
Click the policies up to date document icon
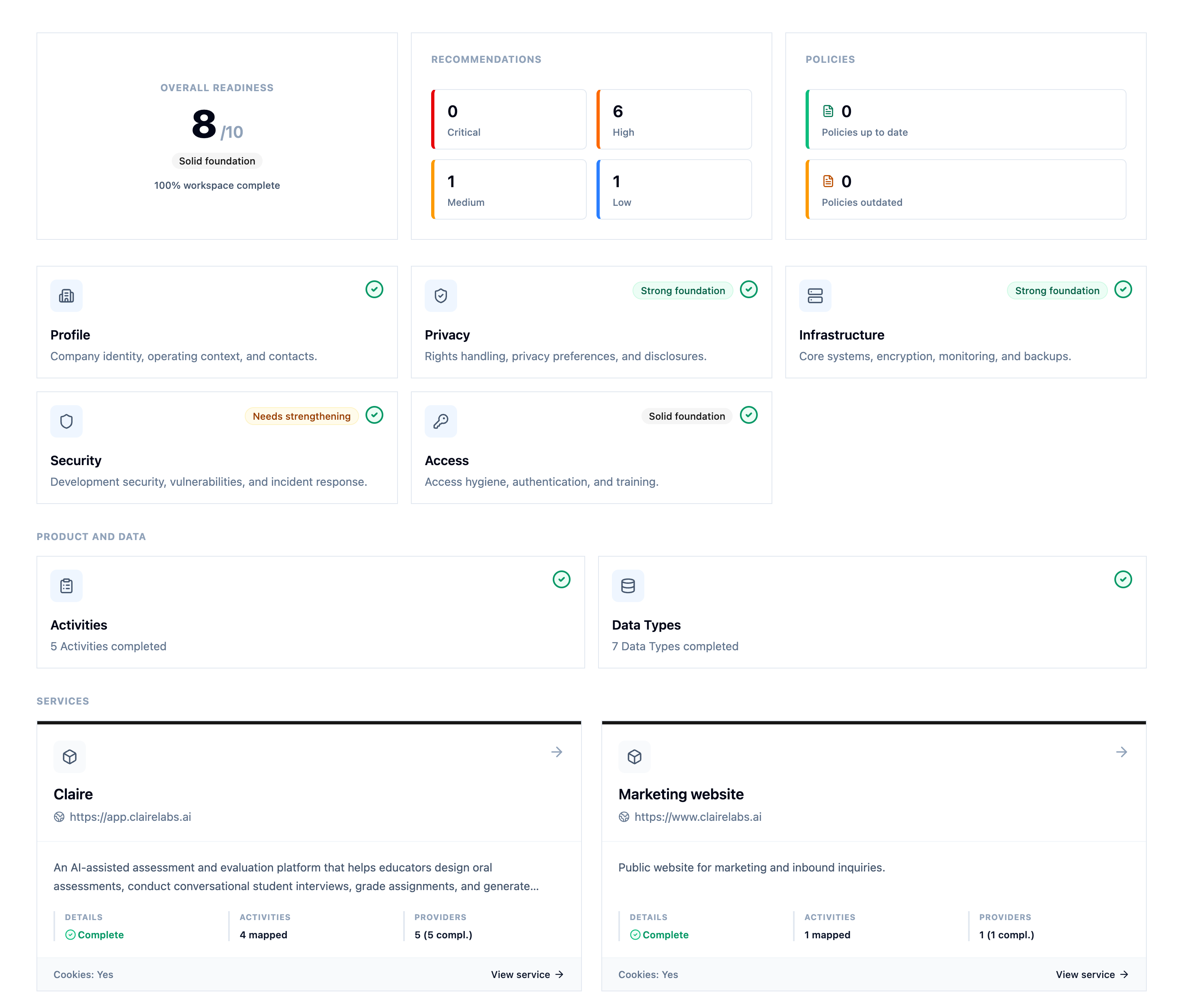click(828, 111)
